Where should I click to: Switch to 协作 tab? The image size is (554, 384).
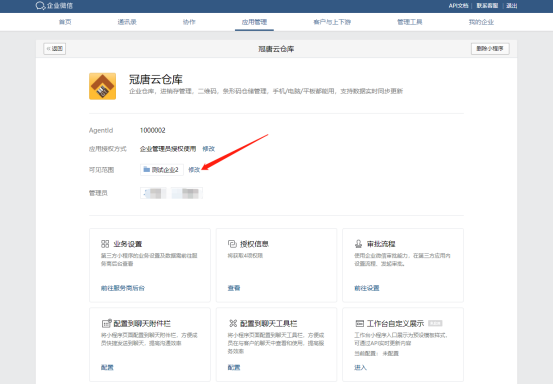click(x=189, y=22)
